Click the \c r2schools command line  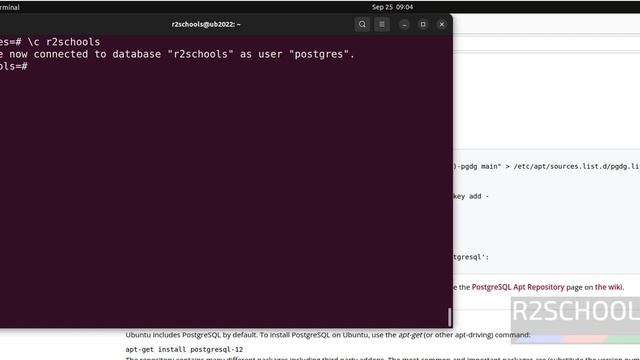point(50,42)
